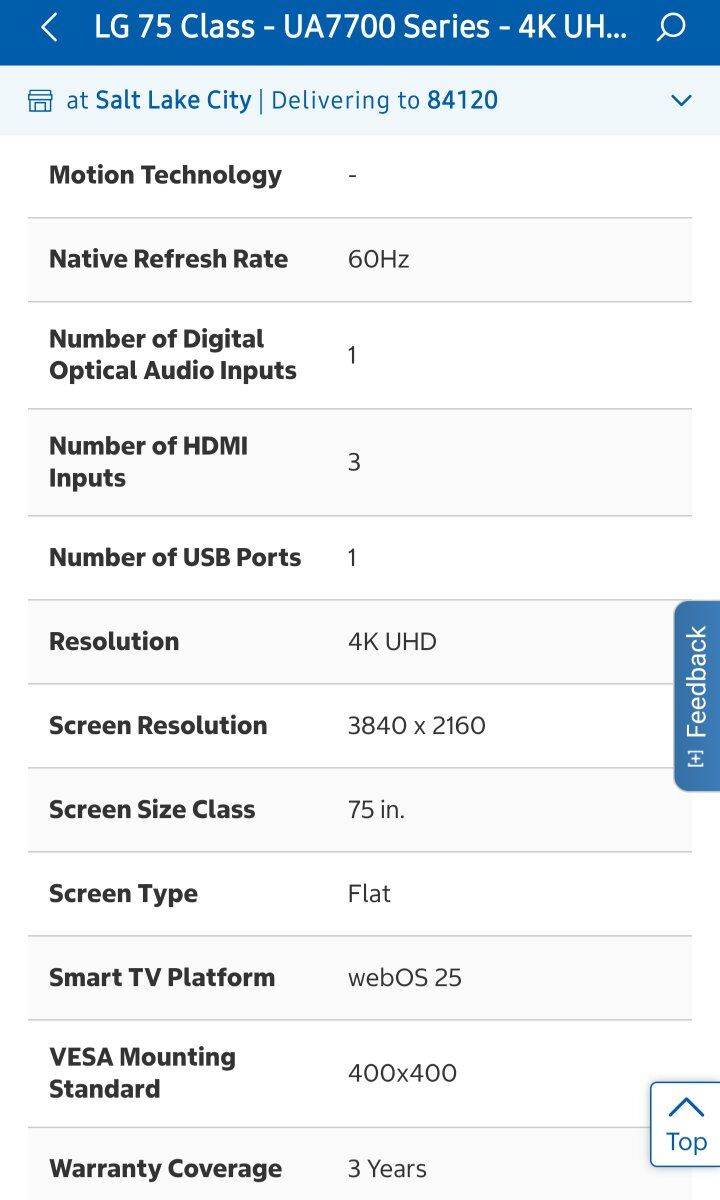Tap the Warranty Coverage row label

point(165,1168)
